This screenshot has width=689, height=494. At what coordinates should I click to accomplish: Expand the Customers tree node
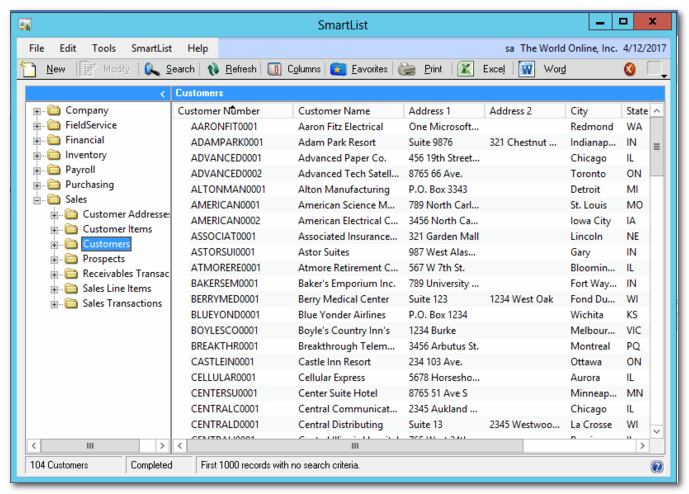54,245
